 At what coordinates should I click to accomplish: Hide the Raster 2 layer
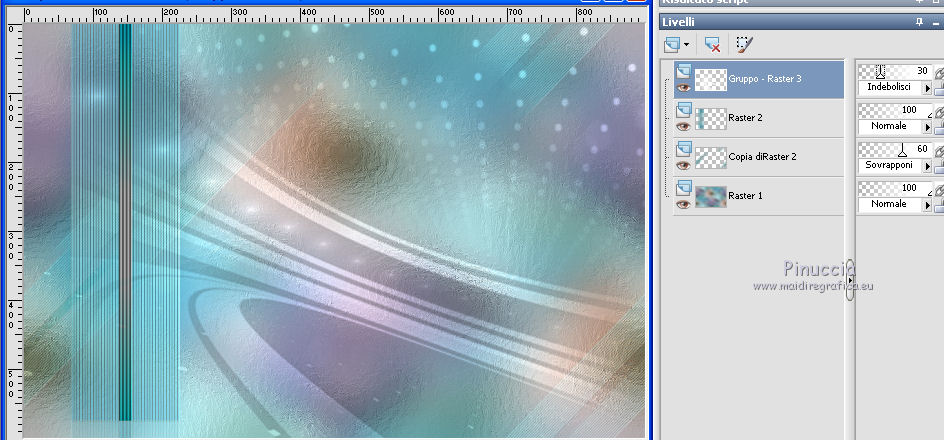[683, 126]
